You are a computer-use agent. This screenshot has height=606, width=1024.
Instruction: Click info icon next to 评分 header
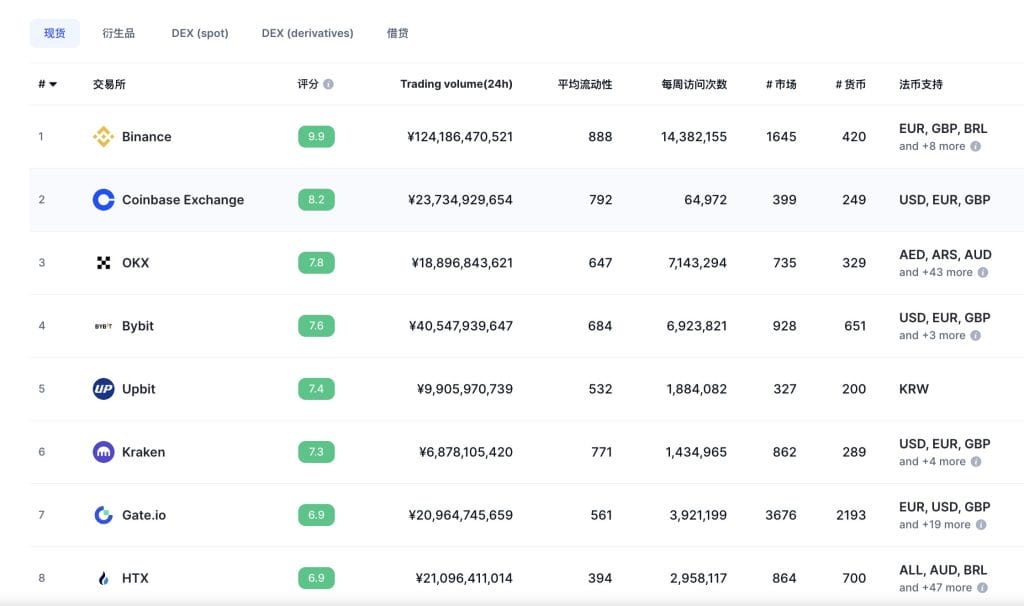(x=329, y=85)
